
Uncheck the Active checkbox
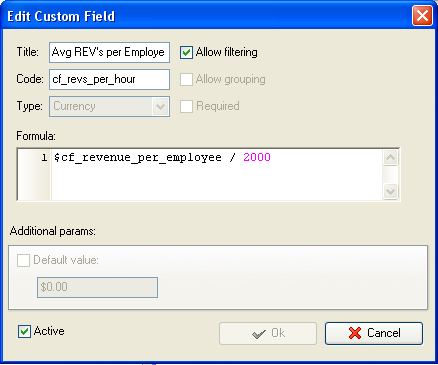[24, 331]
